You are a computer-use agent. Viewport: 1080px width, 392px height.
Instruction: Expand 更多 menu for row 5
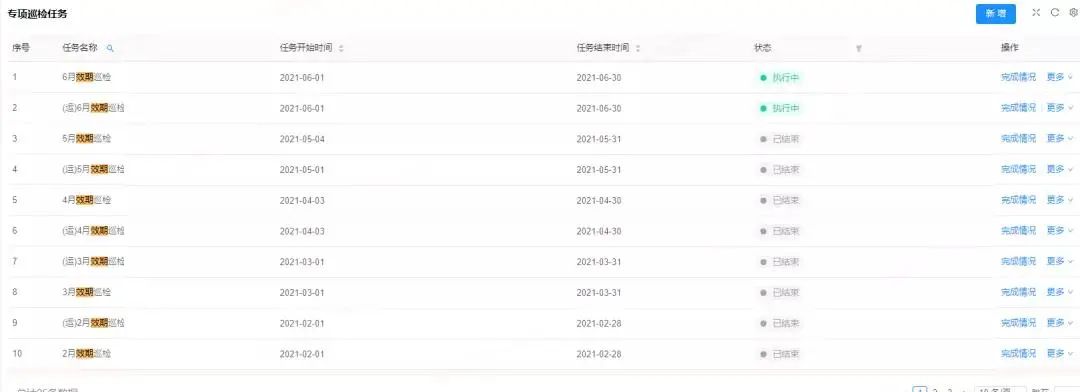pyautogui.click(x=1060, y=200)
